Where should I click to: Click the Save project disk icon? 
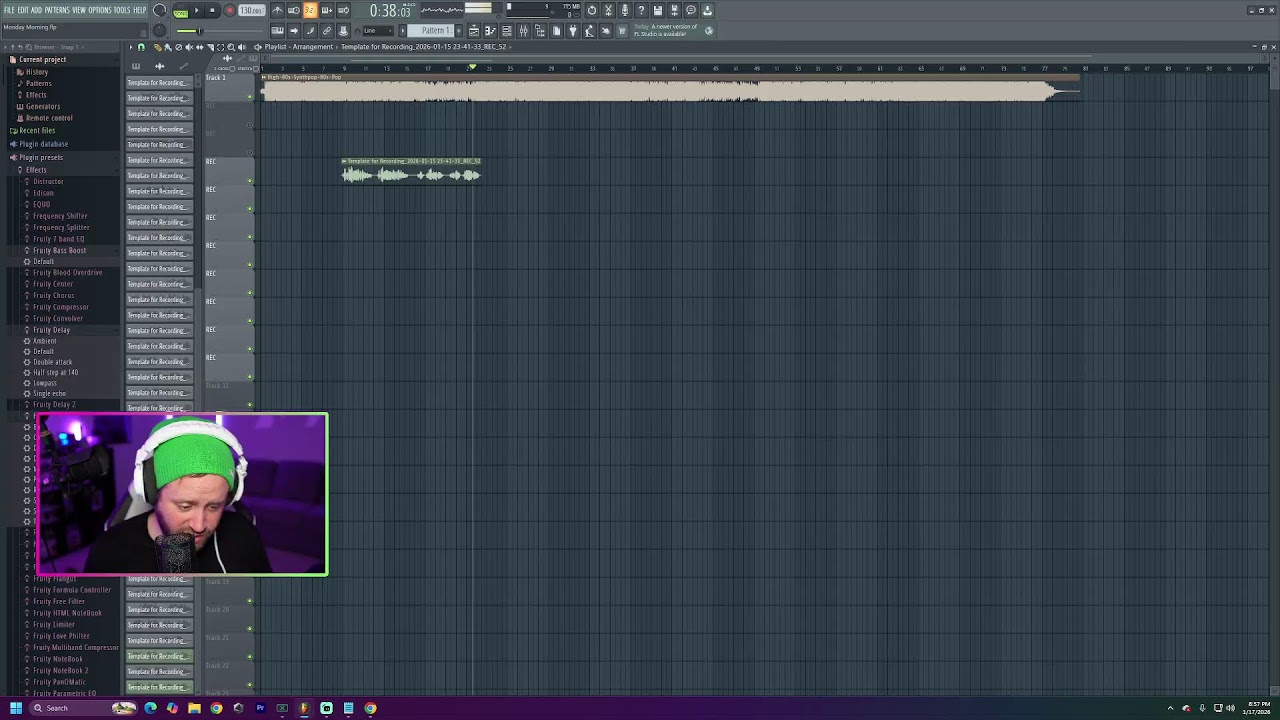coord(658,10)
